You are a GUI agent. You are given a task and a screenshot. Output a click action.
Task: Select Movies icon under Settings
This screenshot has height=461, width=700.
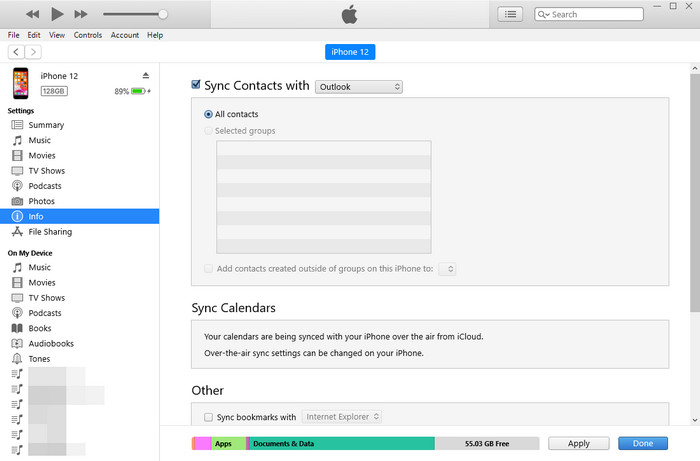pos(17,155)
